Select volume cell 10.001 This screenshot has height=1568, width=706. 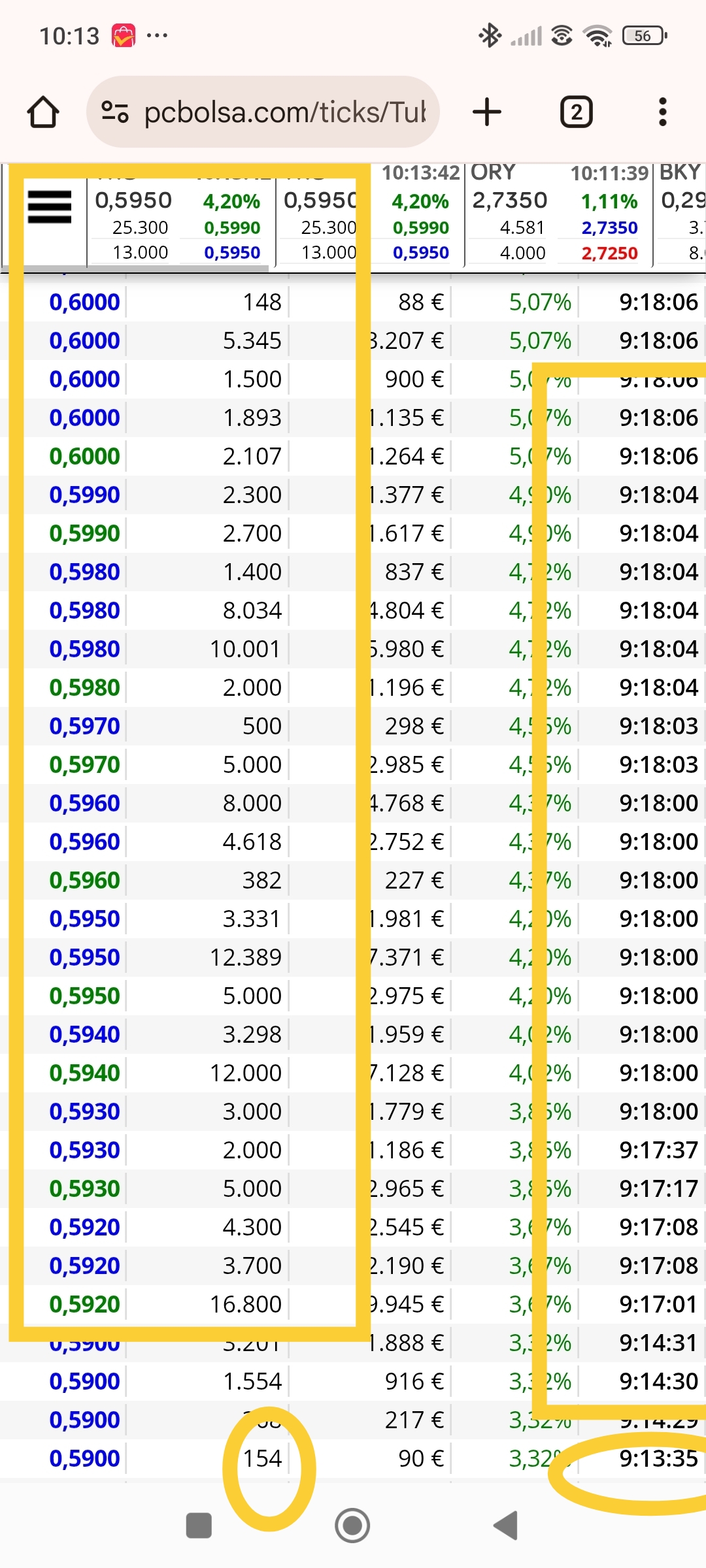click(246, 649)
